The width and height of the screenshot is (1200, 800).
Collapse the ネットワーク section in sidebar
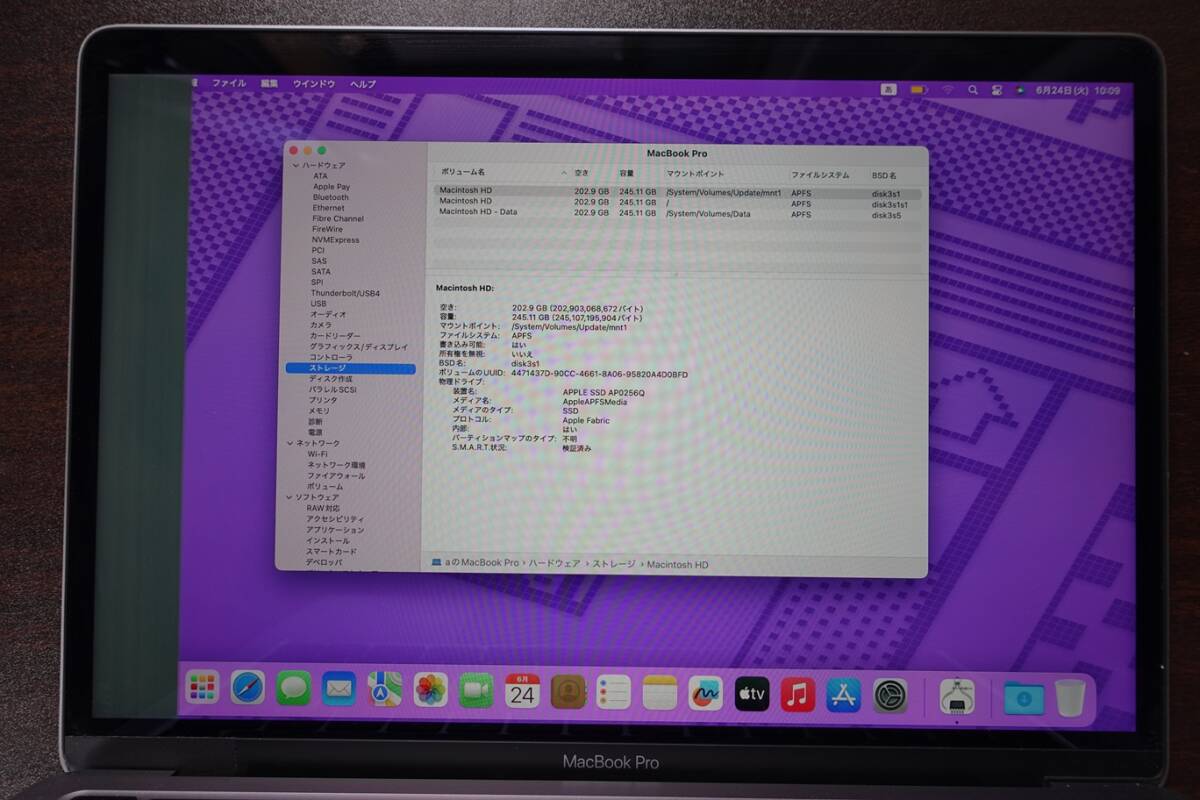coord(289,443)
